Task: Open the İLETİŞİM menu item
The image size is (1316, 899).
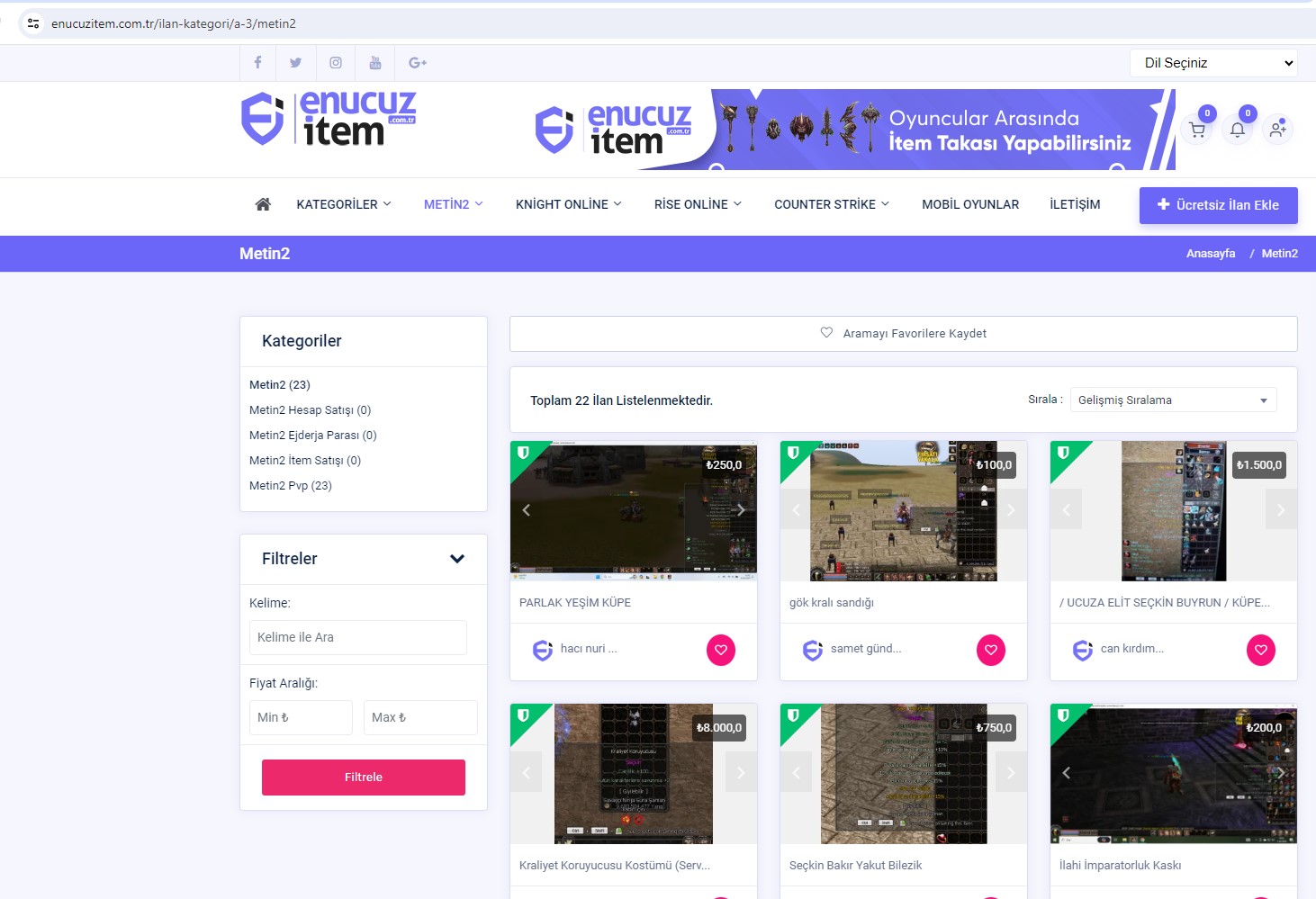Action: click(x=1075, y=204)
